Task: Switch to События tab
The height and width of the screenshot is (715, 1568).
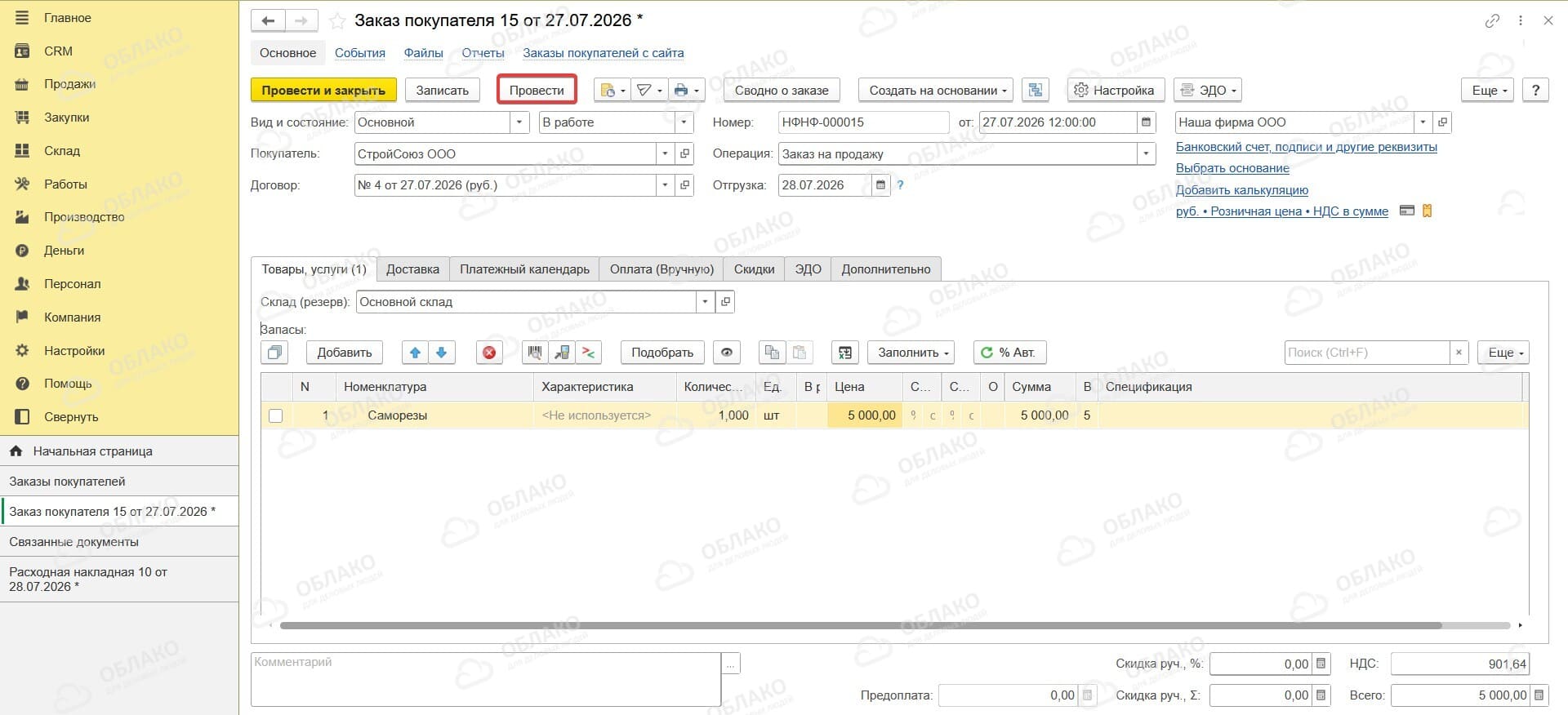Action: 360,53
